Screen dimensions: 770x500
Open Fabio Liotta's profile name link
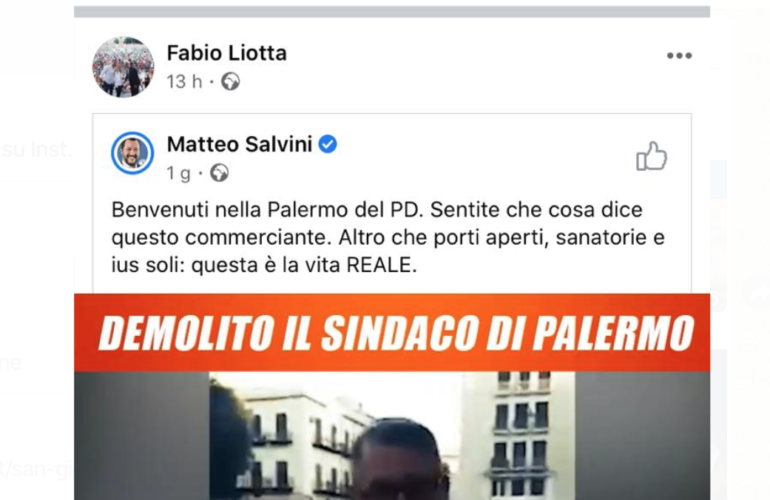tap(227, 53)
